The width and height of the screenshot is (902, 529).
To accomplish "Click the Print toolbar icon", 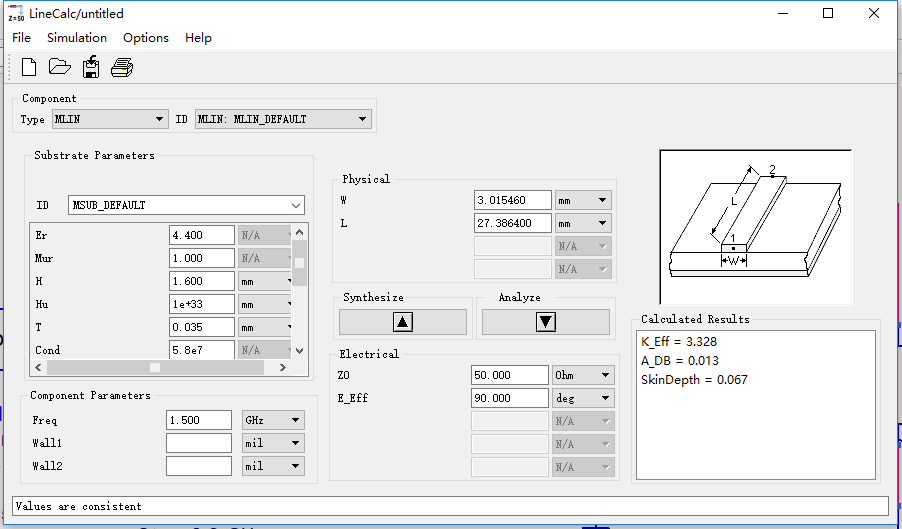I will coord(122,68).
